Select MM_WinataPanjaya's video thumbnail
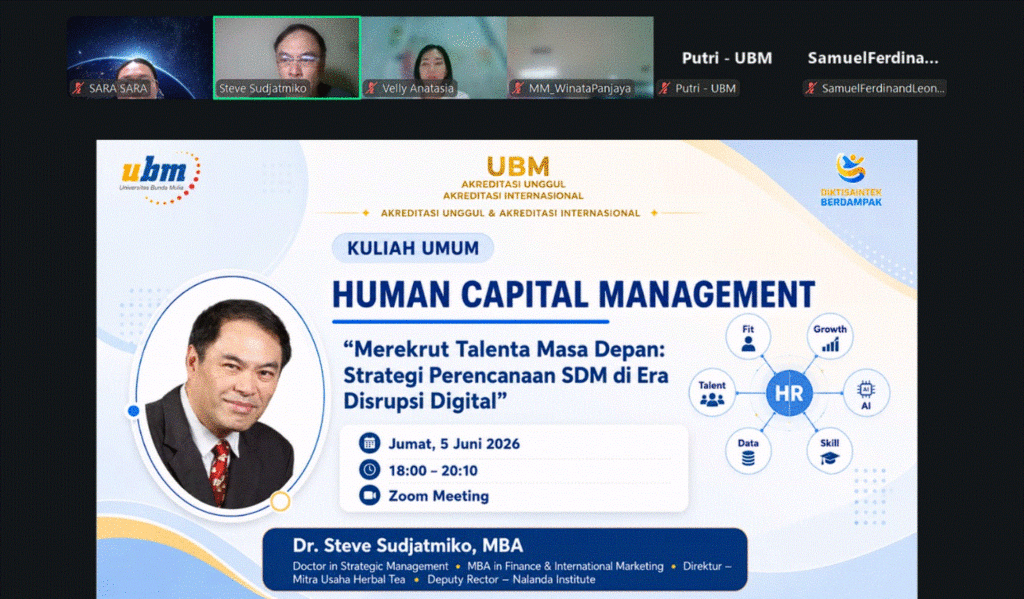 pyautogui.click(x=581, y=57)
